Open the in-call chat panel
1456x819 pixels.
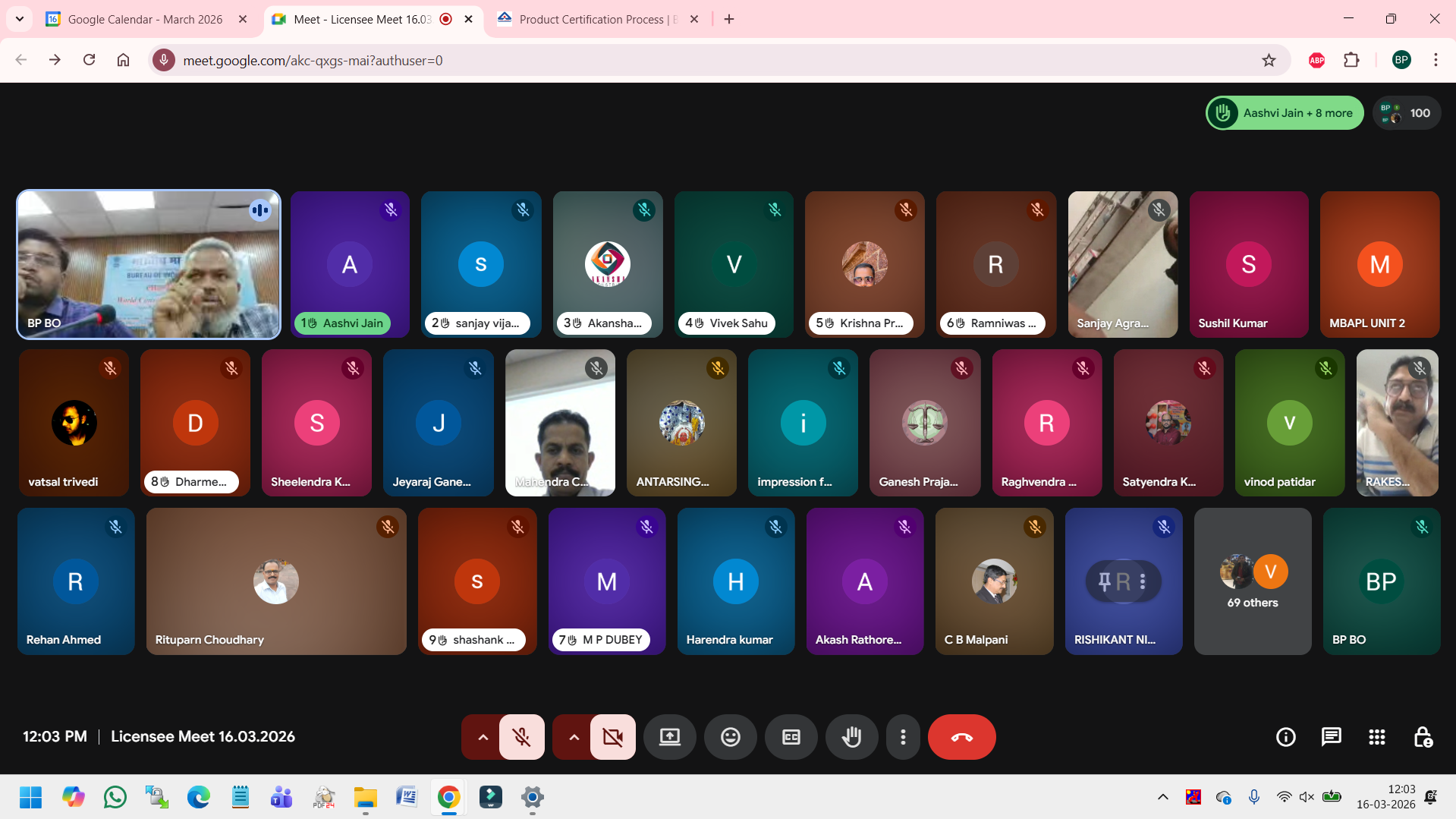(x=1331, y=736)
